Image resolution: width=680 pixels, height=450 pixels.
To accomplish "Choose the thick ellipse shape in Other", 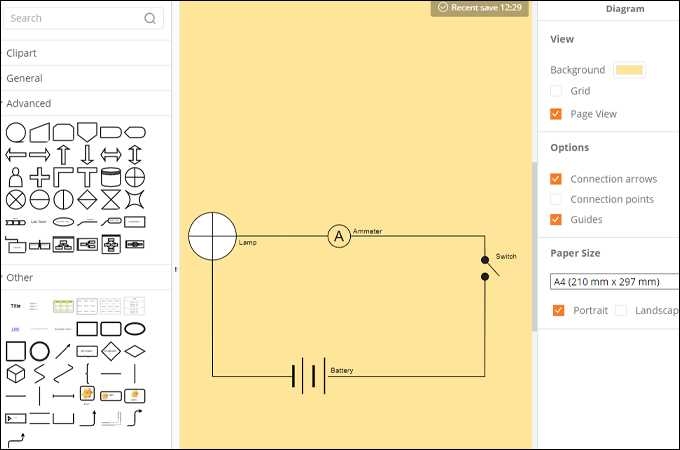I will click(134, 328).
